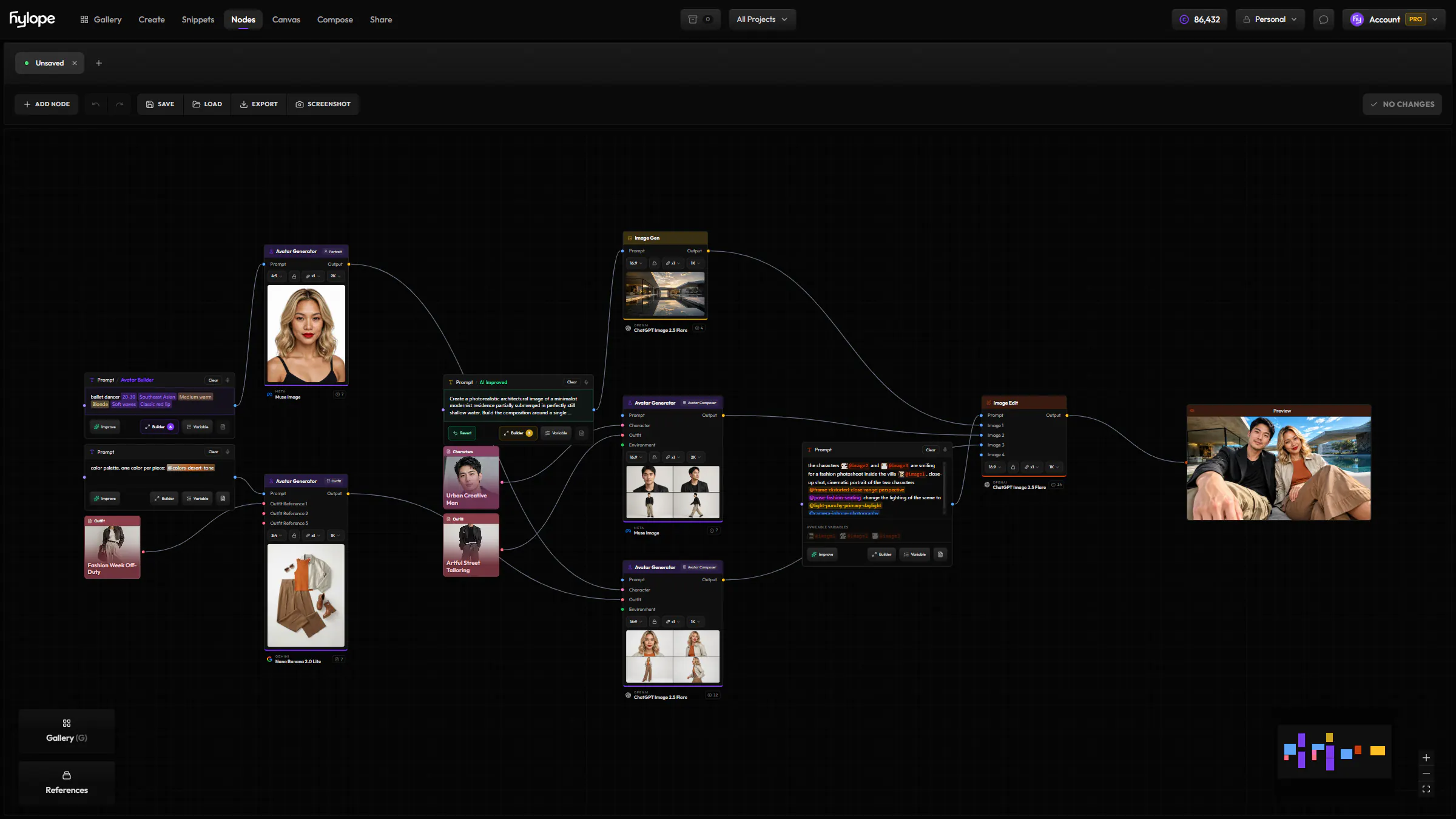Image resolution: width=1456 pixels, height=819 pixels.
Task: Open 16:9 aspect ratio dropdown in Image Gen
Action: [635, 263]
